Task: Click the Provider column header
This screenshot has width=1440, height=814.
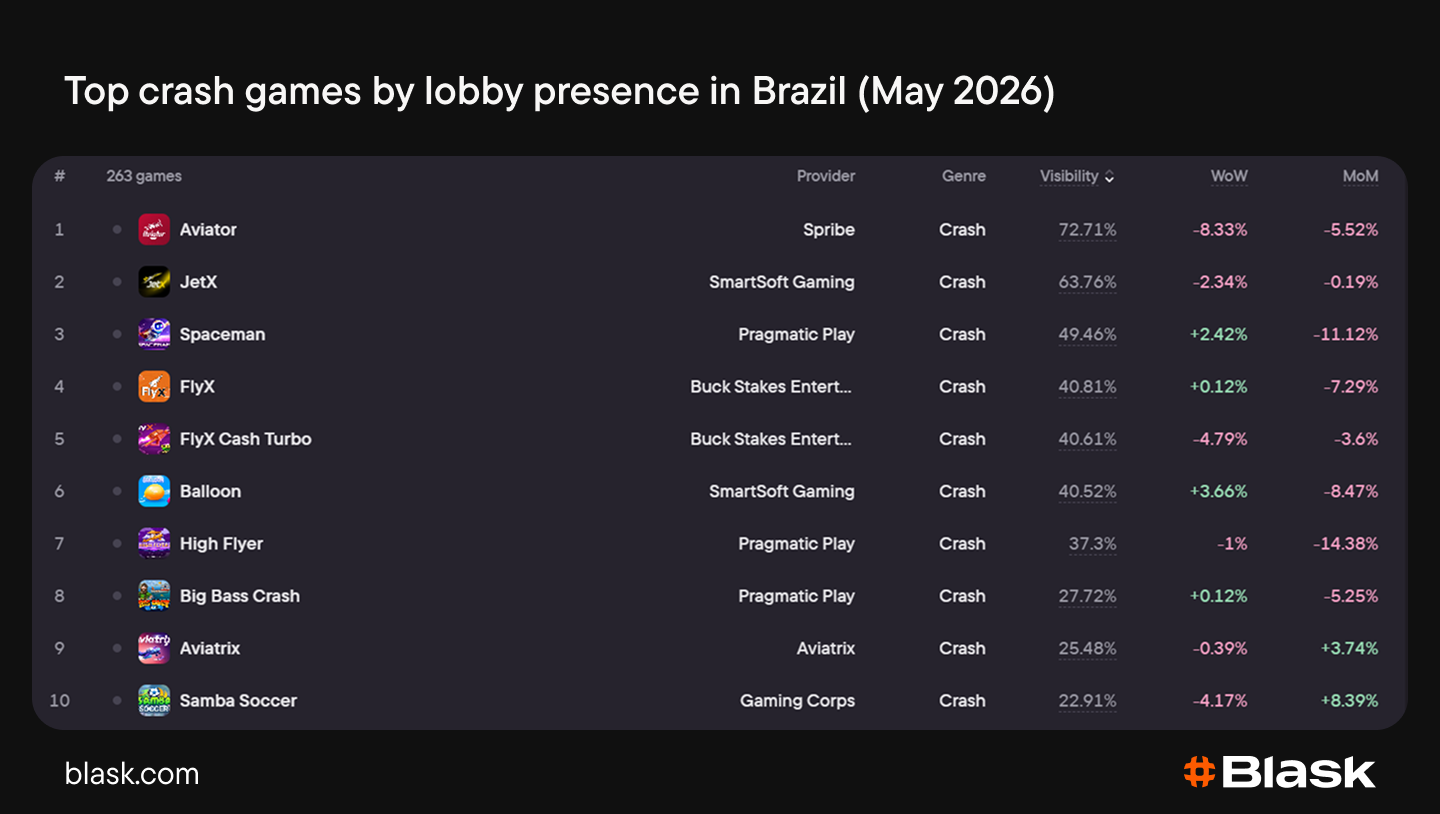Action: coord(826,176)
